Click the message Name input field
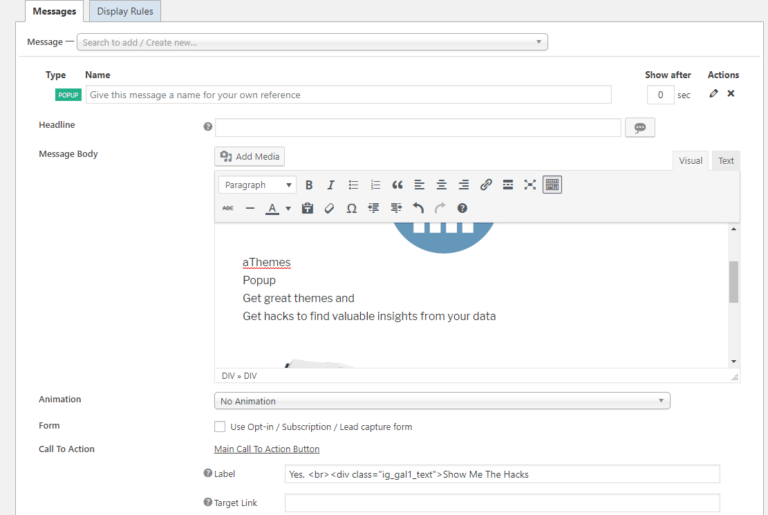 [x=348, y=95]
